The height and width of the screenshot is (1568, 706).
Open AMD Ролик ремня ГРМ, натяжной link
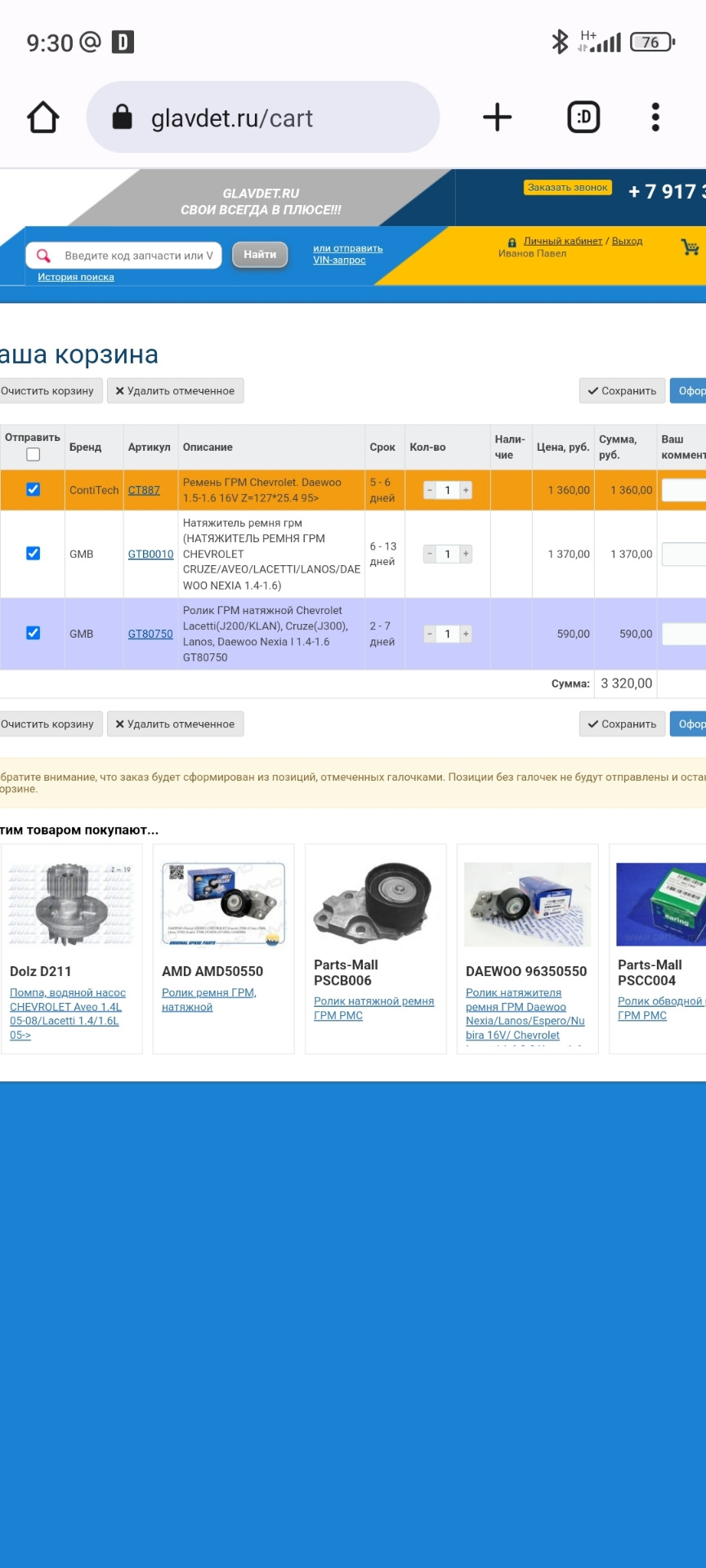pos(209,1000)
